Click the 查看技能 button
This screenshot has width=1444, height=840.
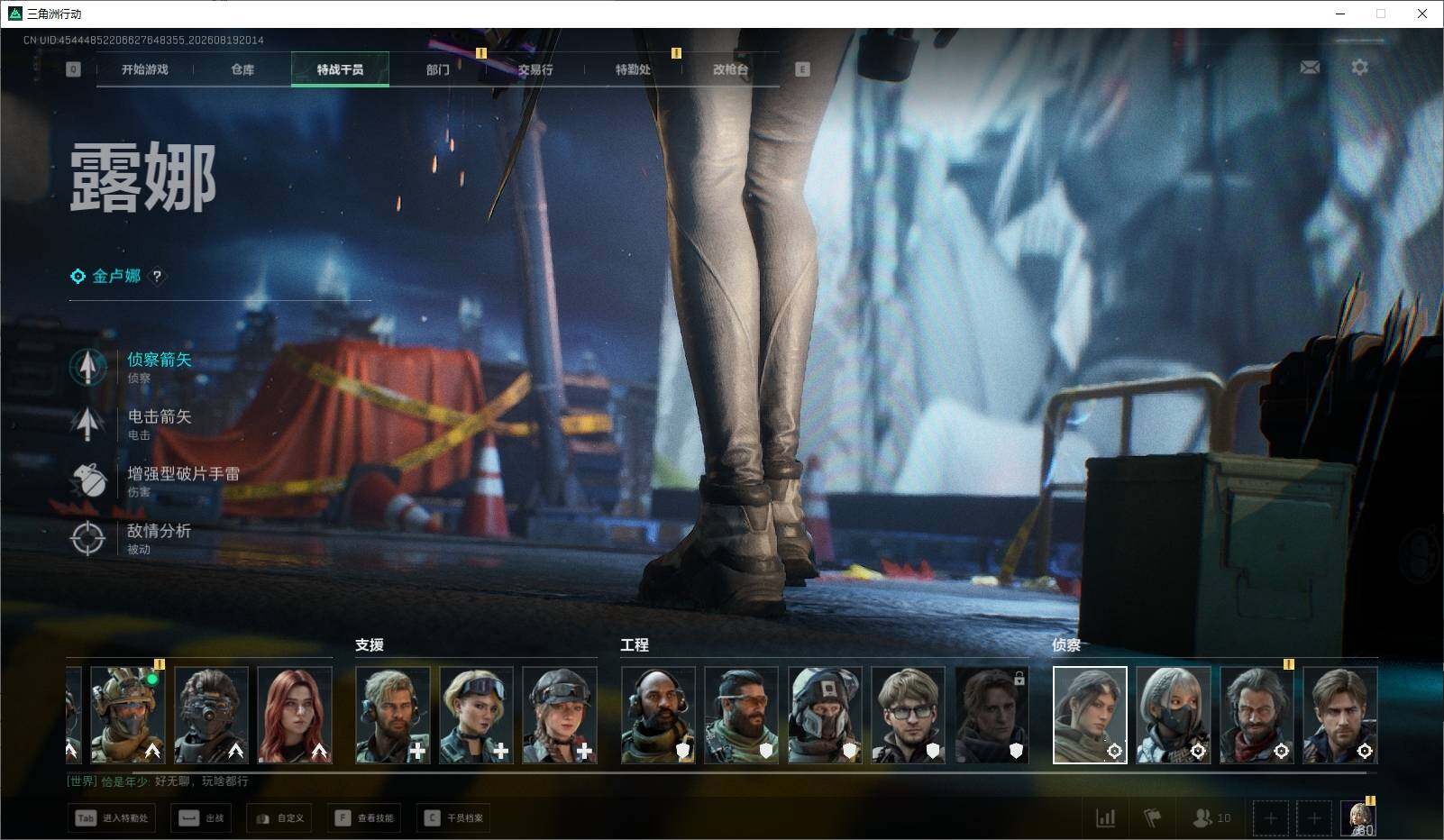click(x=365, y=818)
